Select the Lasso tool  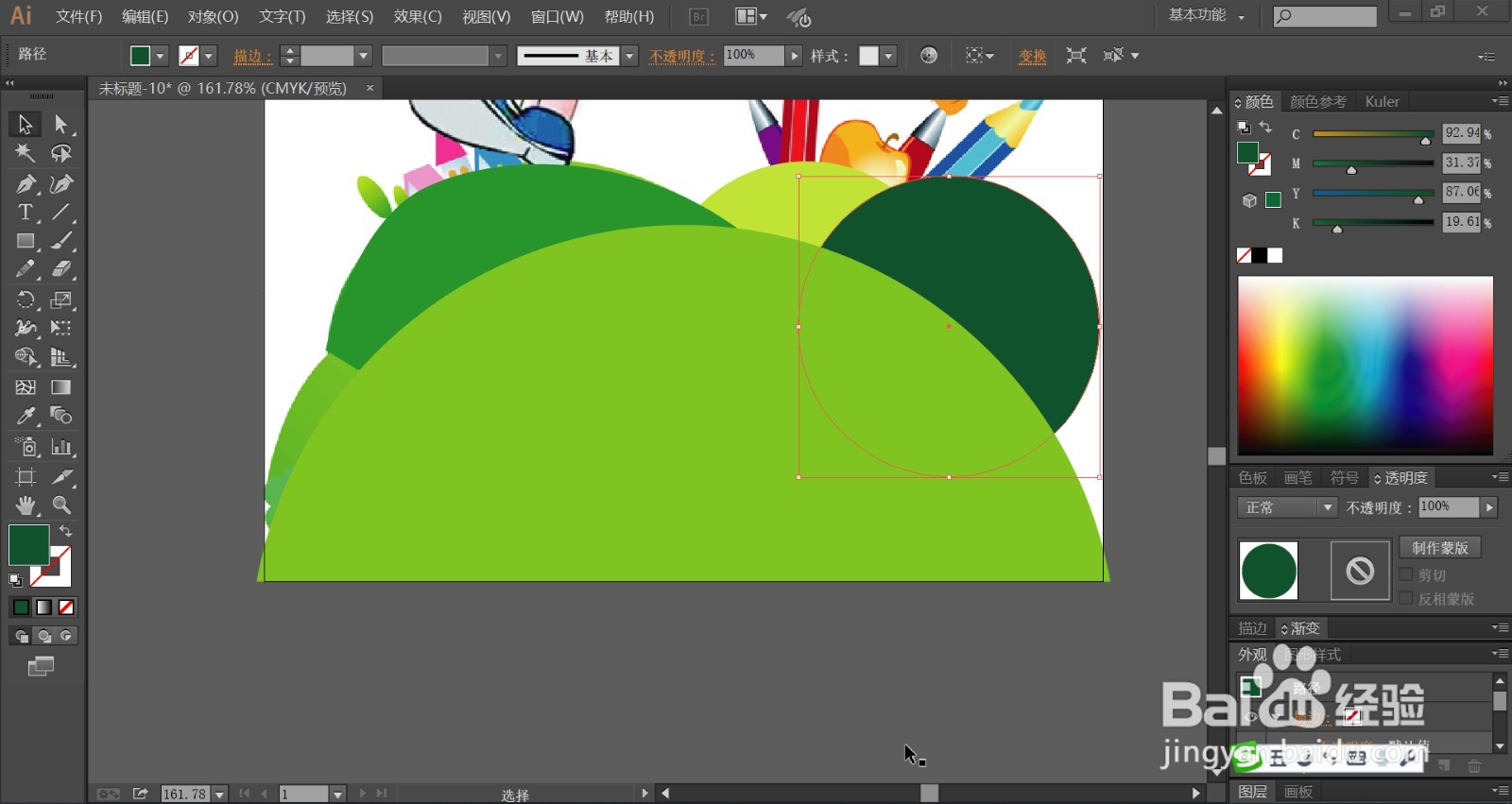(61, 153)
